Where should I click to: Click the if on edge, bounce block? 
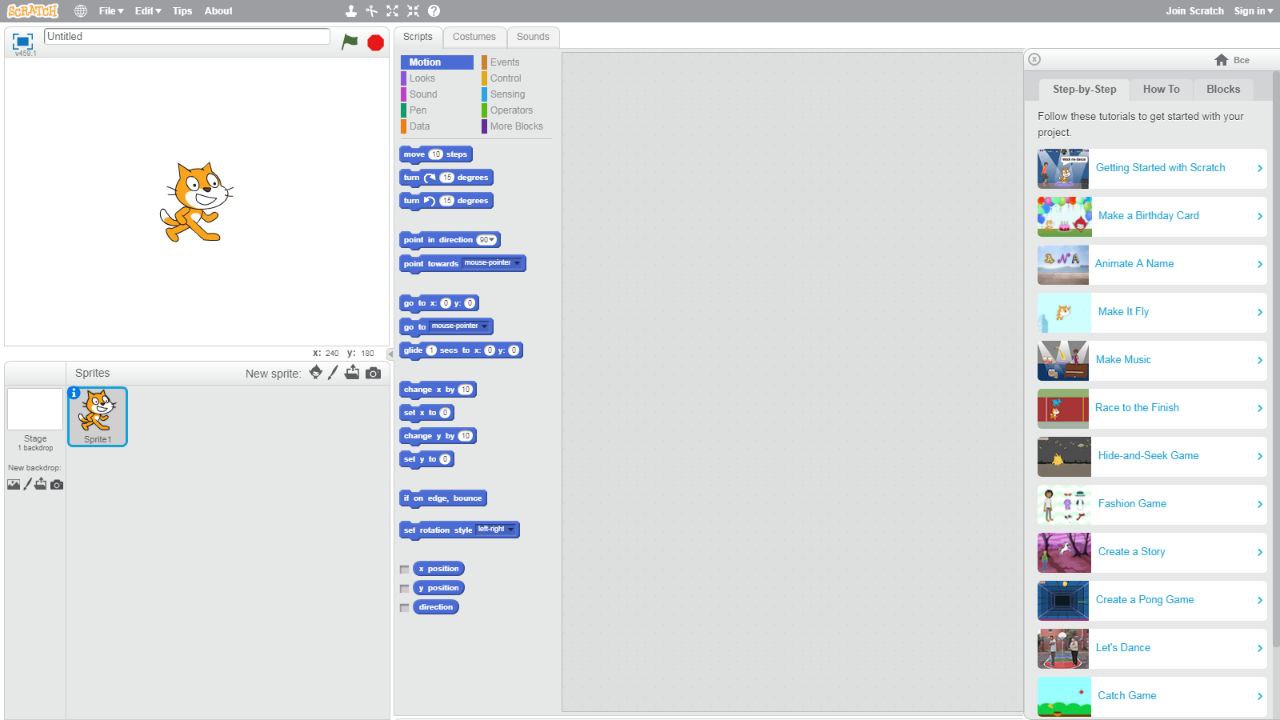click(x=443, y=498)
